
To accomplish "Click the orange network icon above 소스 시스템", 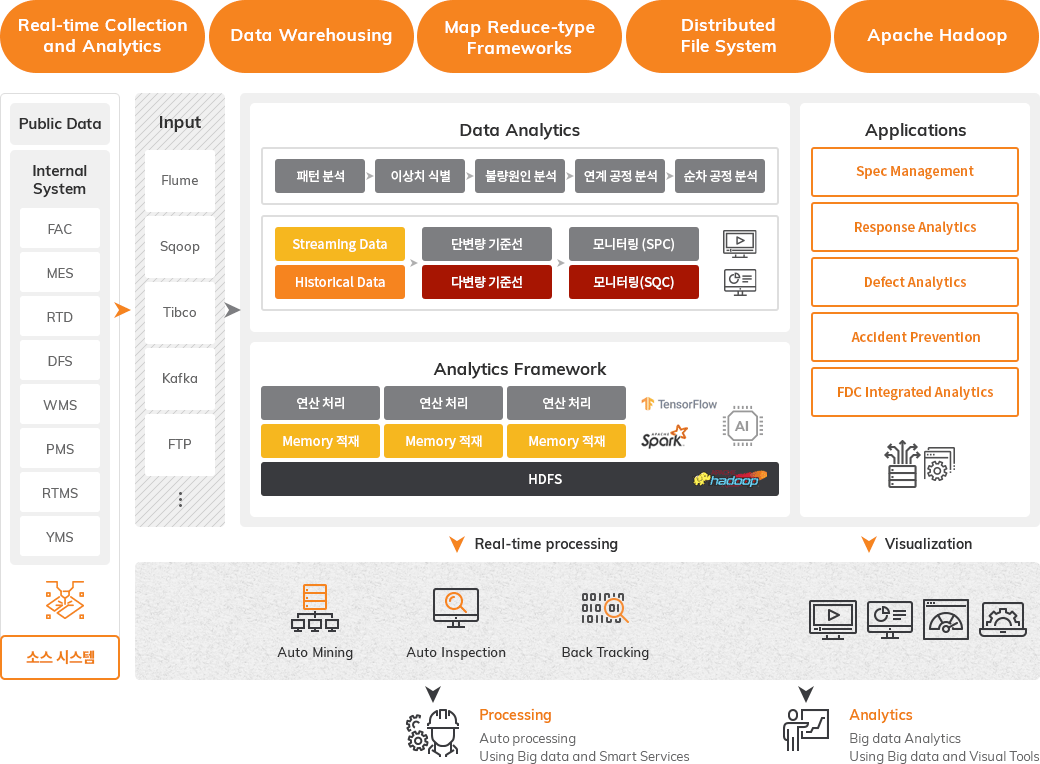I will (x=64, y=601).
